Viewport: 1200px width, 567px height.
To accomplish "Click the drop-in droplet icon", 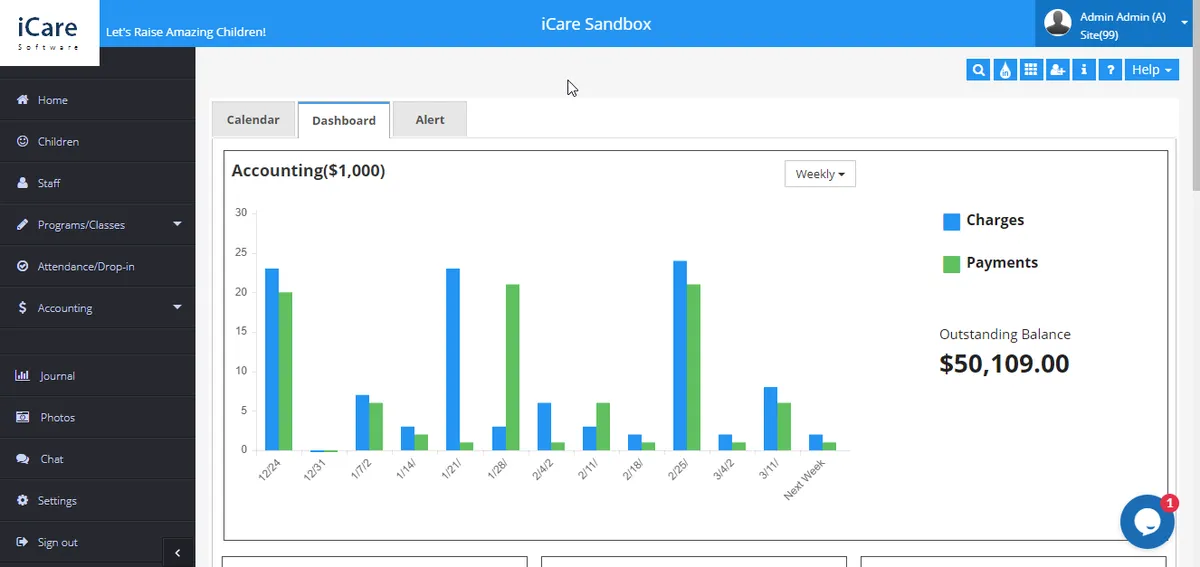I will [1005, 70].
